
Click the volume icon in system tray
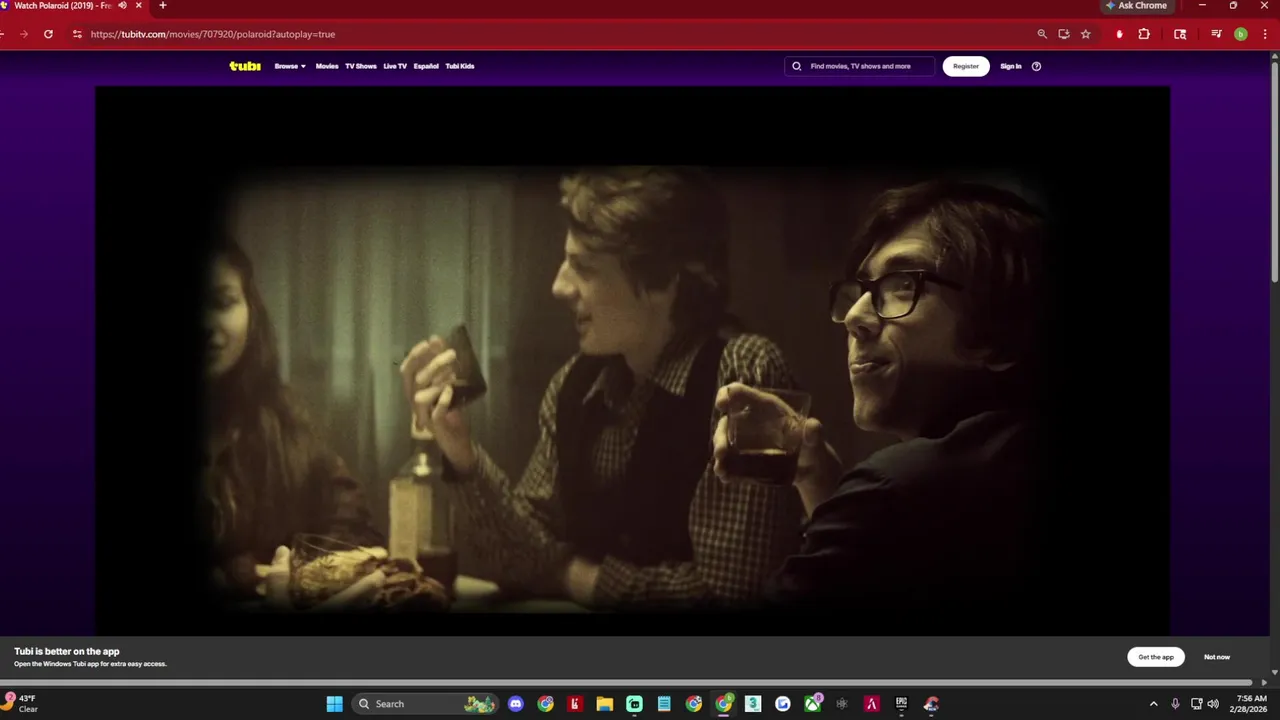1213,704
